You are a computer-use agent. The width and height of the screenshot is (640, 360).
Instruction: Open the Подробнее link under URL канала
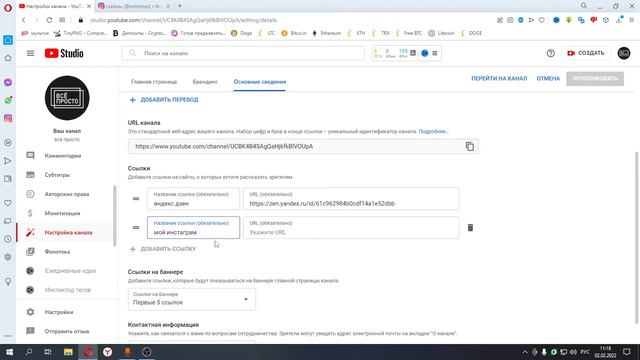(433, 131)
